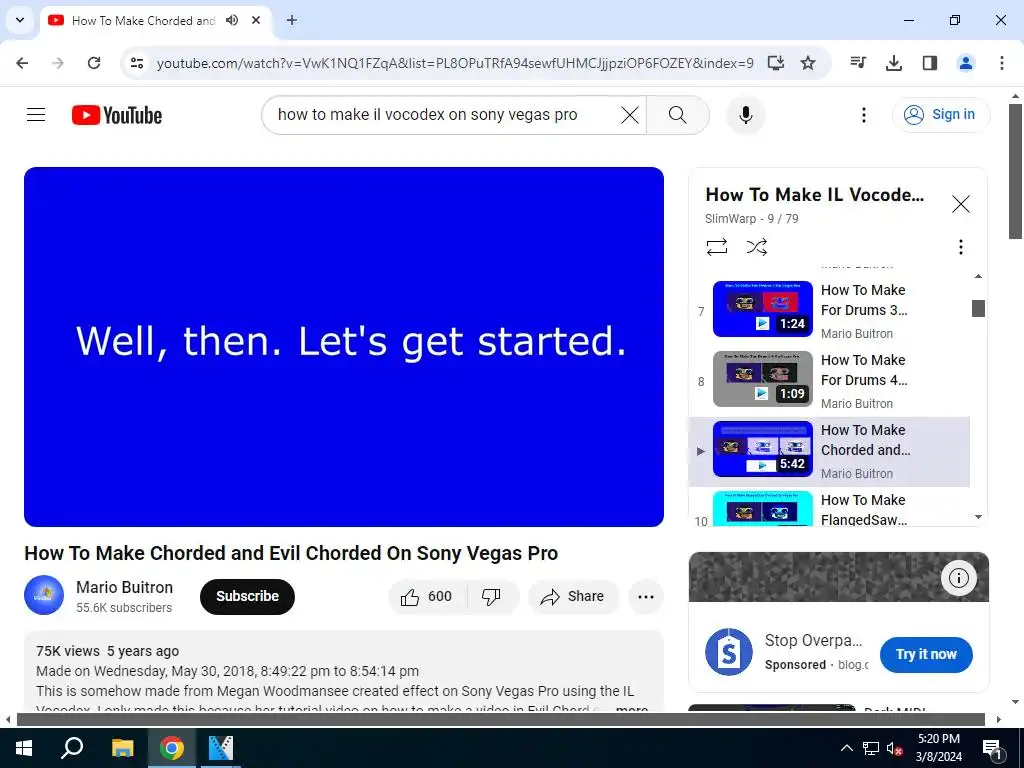Open notification center
The image size is (1024, 768).
[993, 749]
